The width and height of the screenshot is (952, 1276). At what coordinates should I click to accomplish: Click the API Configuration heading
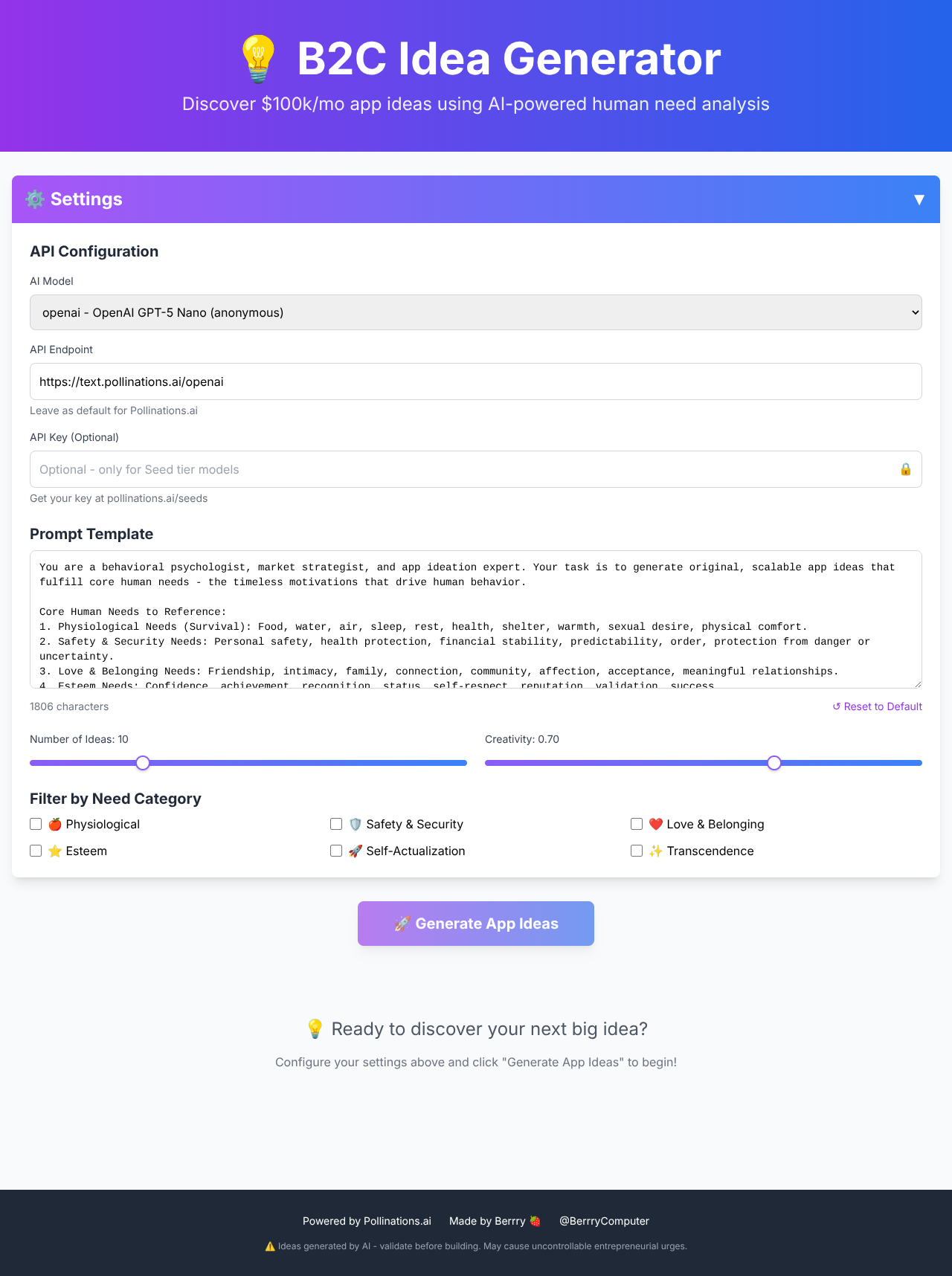pos(94,251)
